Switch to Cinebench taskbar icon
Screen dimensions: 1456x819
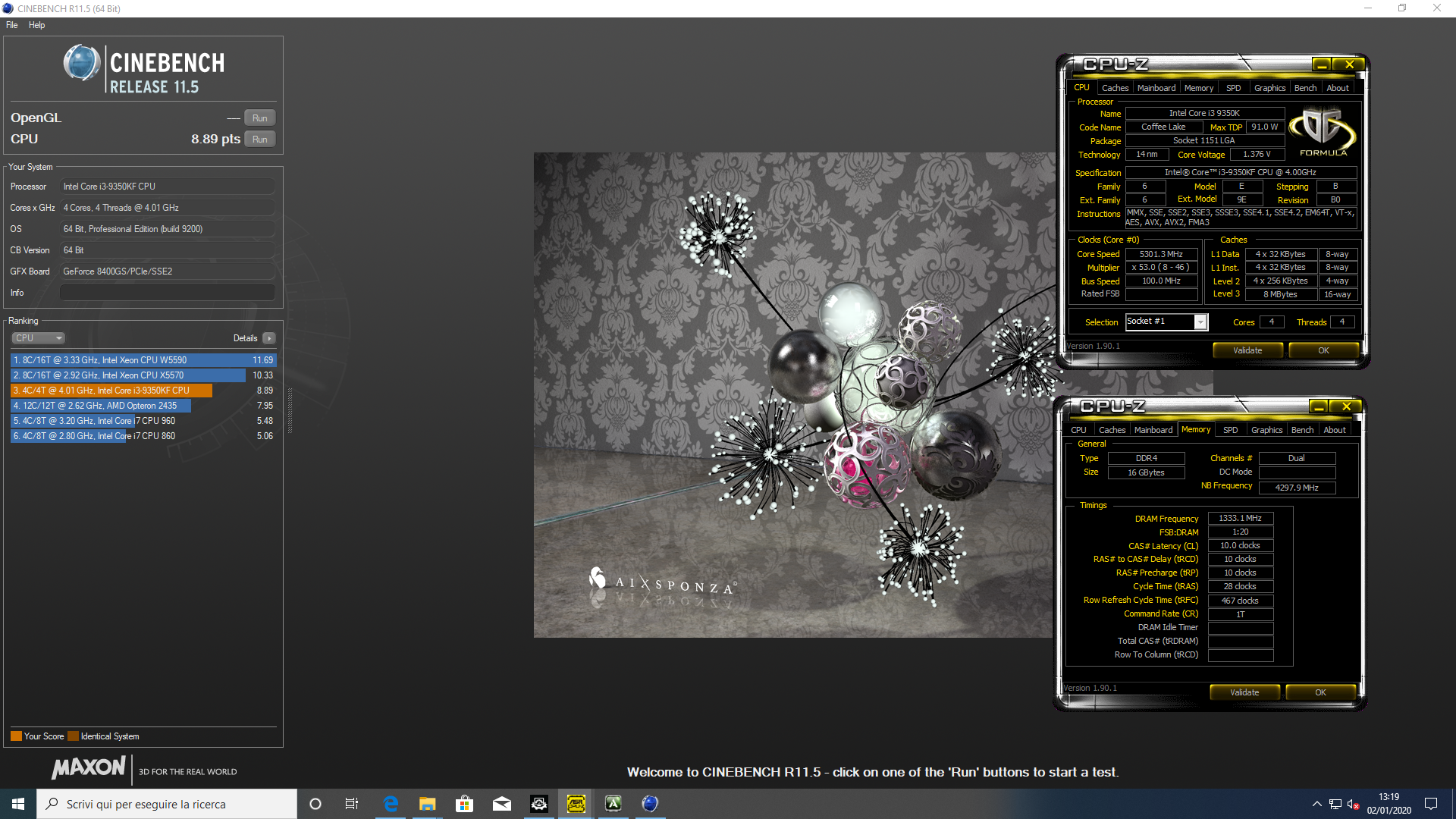click(x=650, y=804)
